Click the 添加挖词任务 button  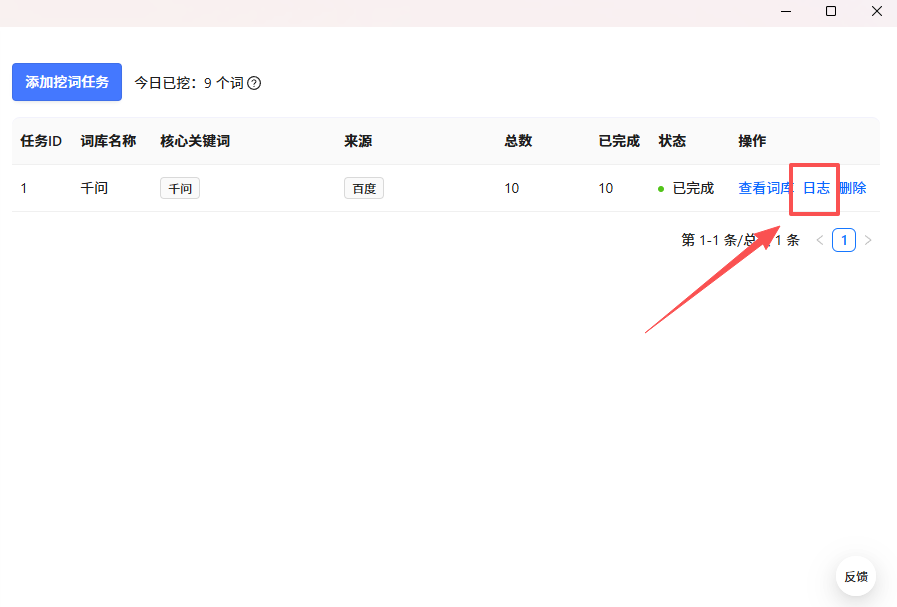pyautogui.click(x=67, y=82)
